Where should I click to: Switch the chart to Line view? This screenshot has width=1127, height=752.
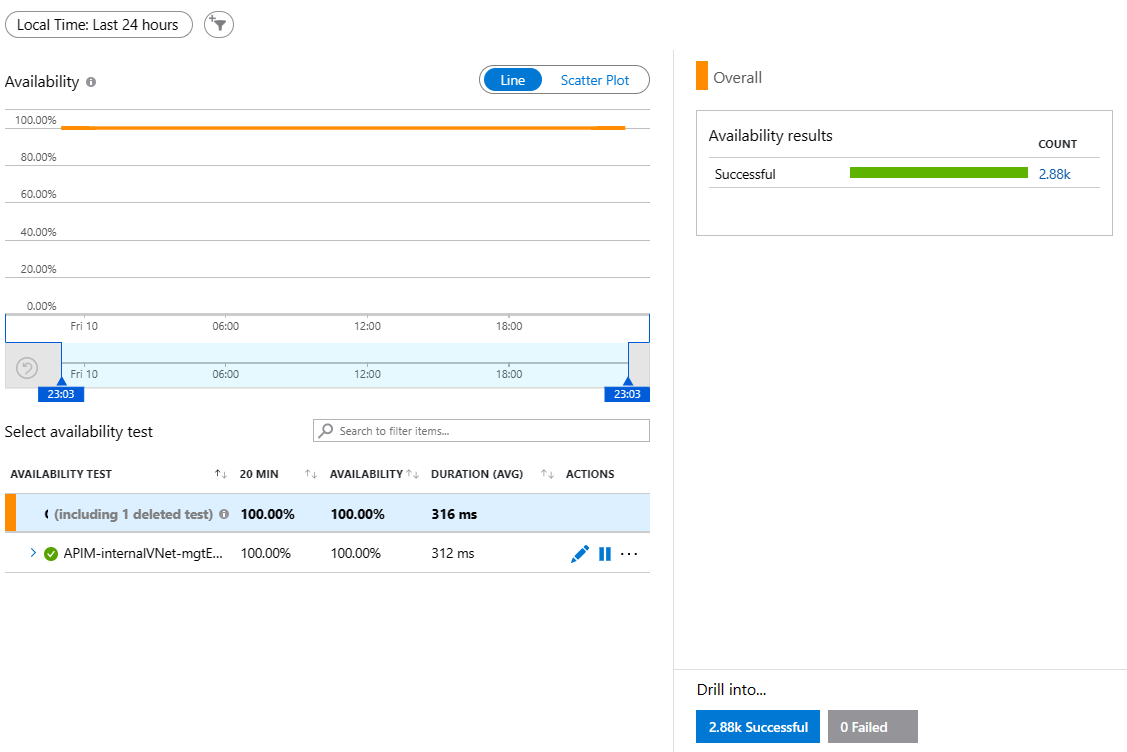512,80
